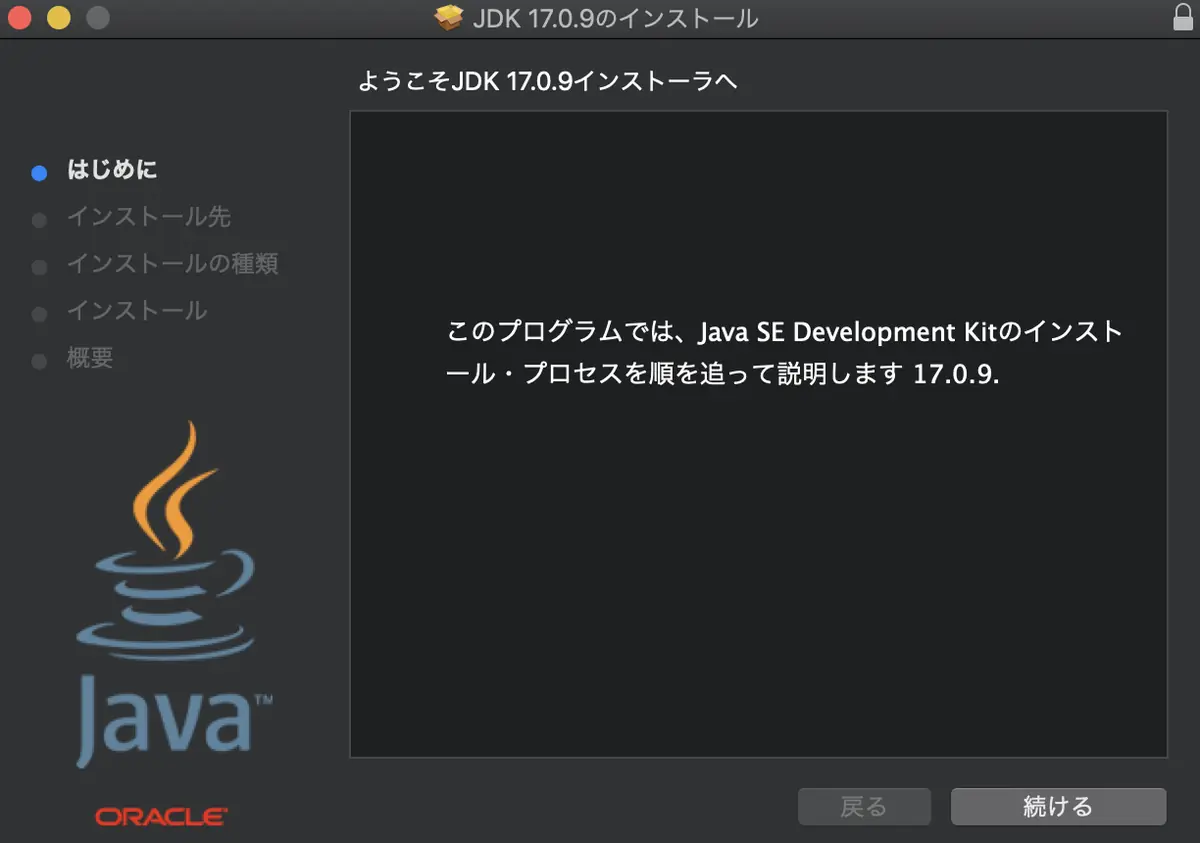Select the インストール先 step
1200x843 pixels.
(149, 217)
